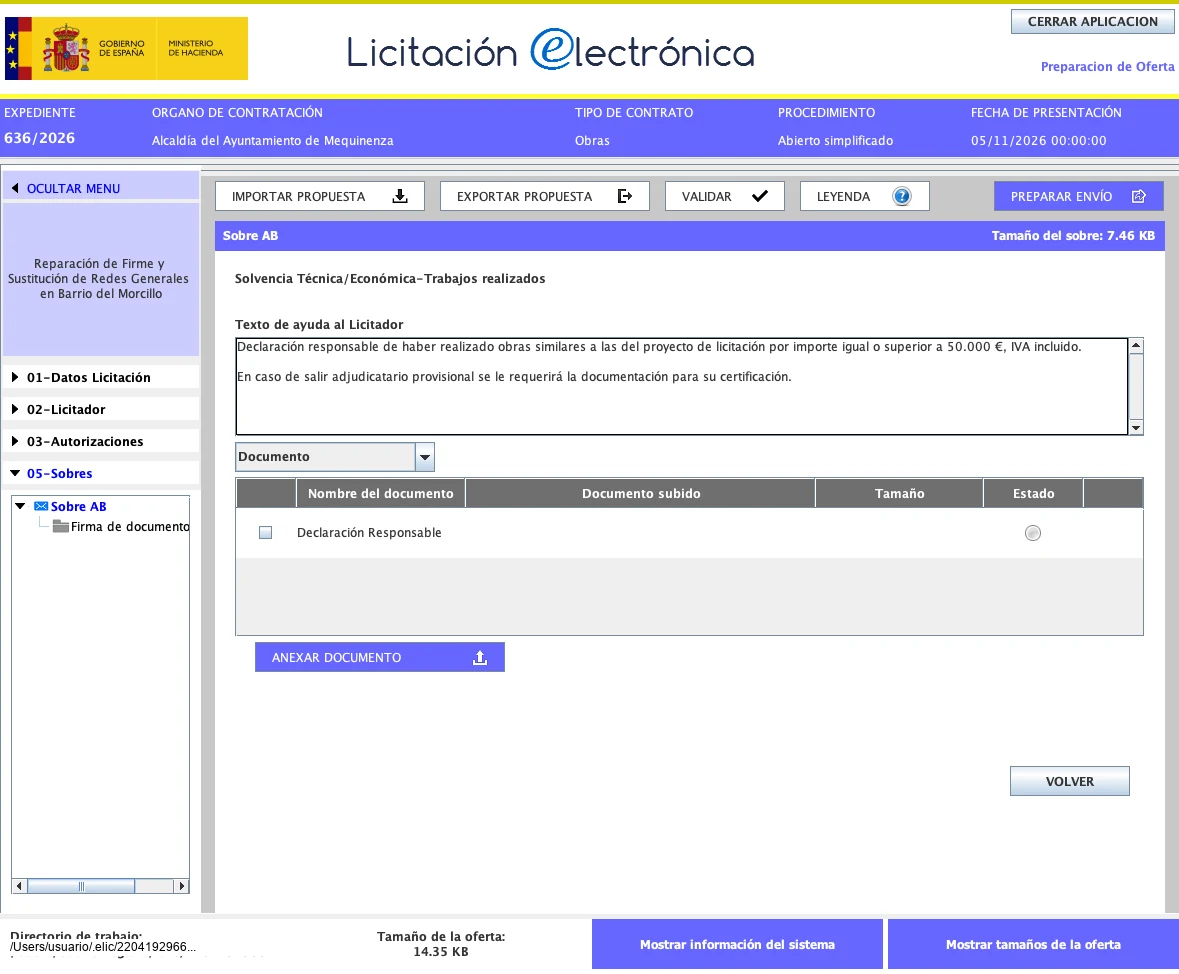Click the tree panel horizontal scrollbar thumb
Screen dimensions: 1179x974
[81, 886]
